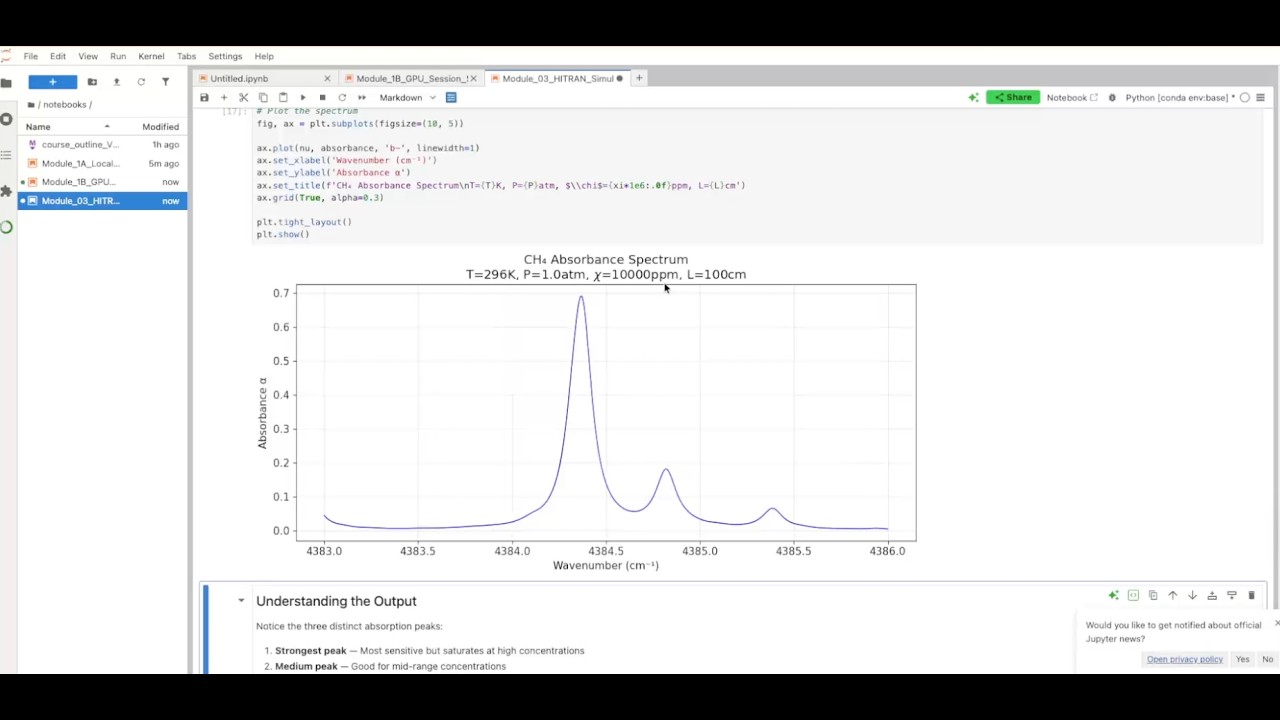Run the selected cell with play icon
Image resolution: width=1280 pixels, height=720 pixels.
(303, 98)
